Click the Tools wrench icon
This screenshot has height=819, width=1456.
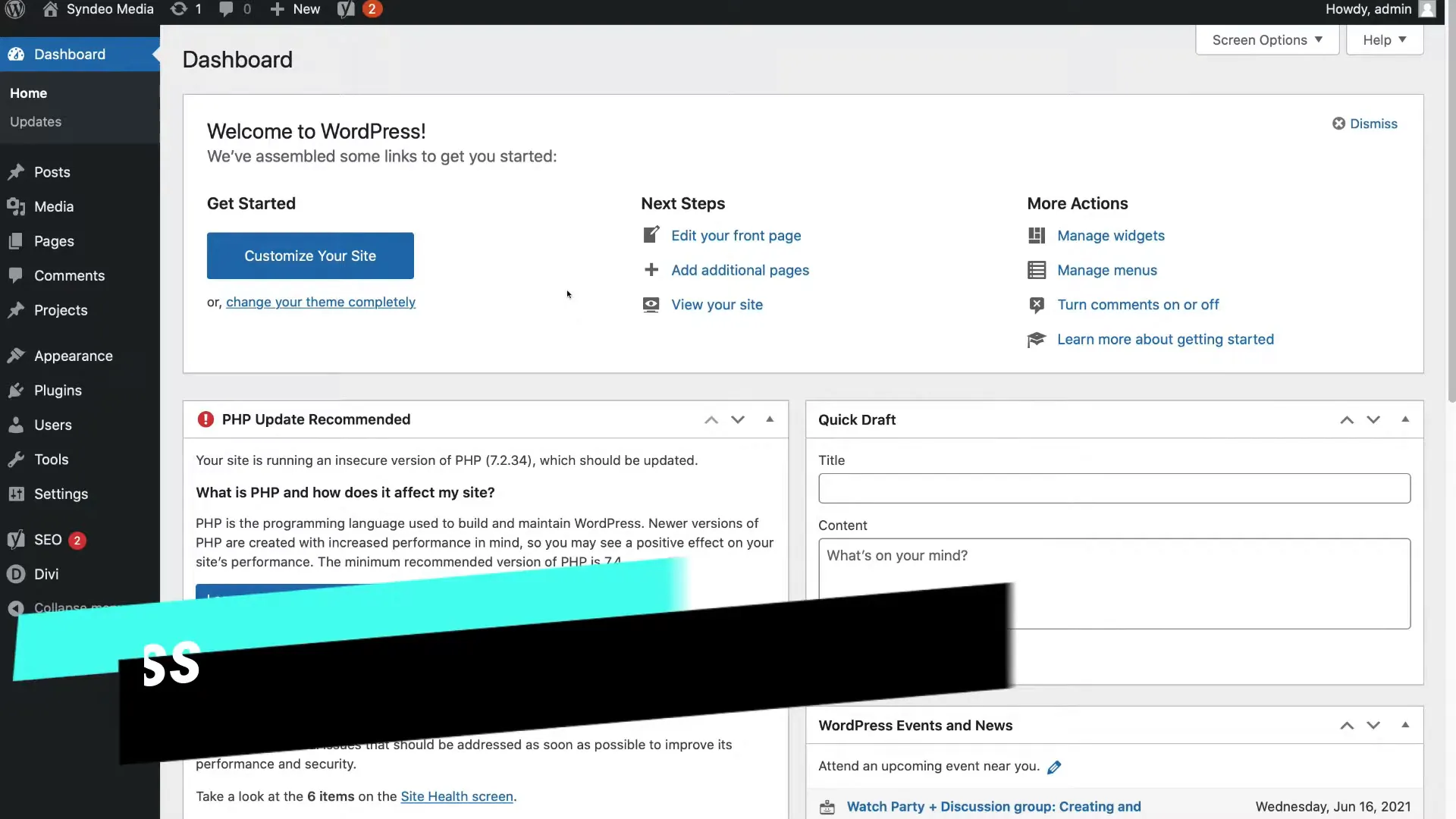tap(16, 460)
